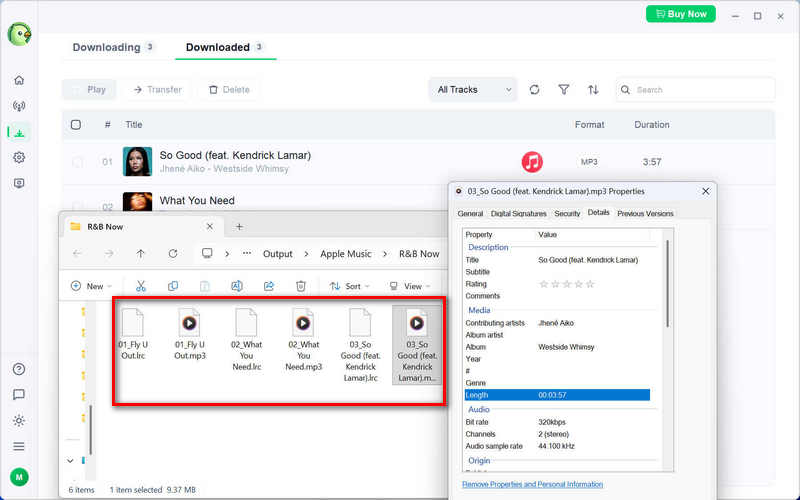Select file 02_What You Need.mp3
The image size is (800, 500).
pyautogui.click(x=304, y=340)
